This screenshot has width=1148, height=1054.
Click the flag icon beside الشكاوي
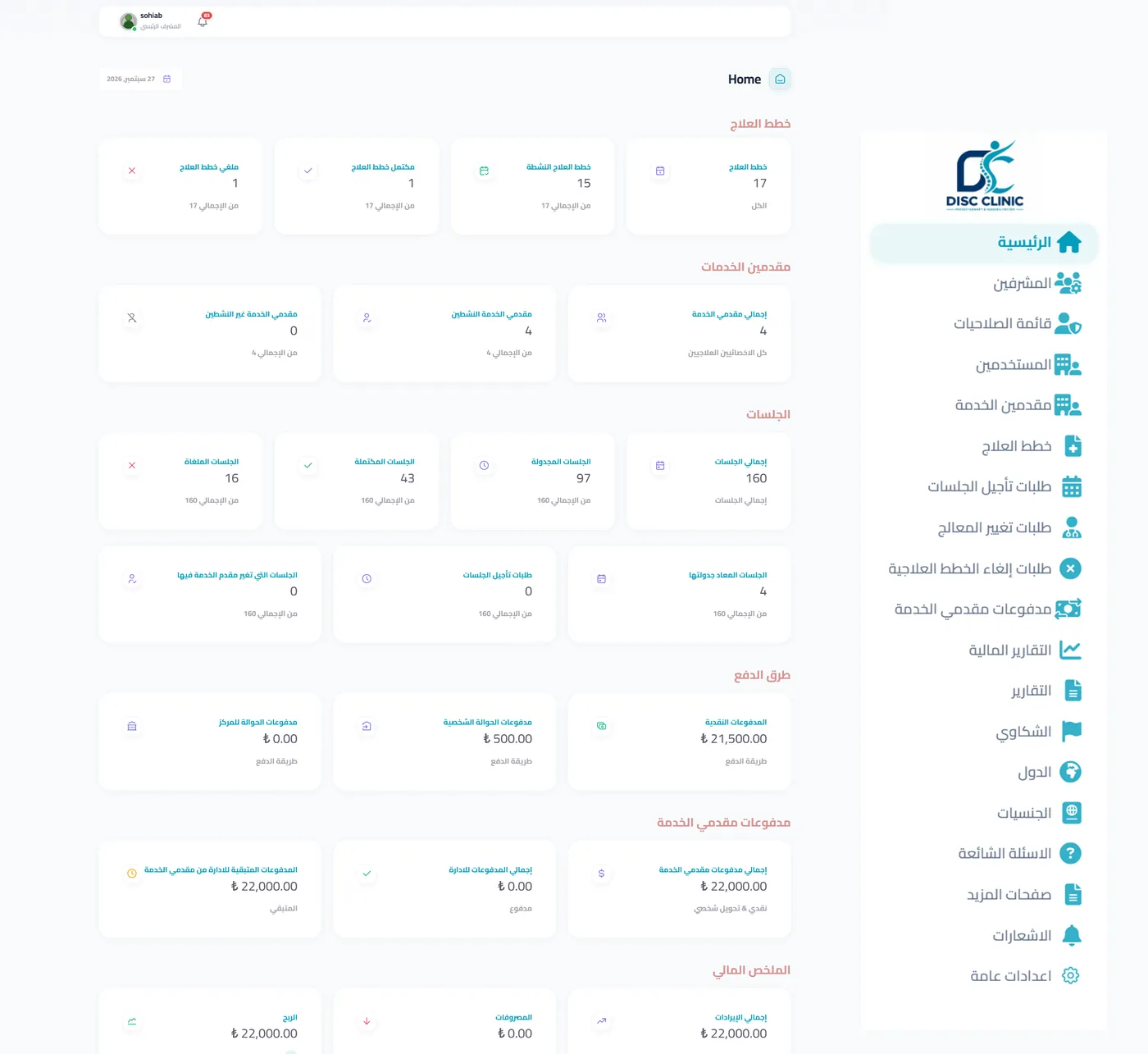click(x=1072, y=731)
